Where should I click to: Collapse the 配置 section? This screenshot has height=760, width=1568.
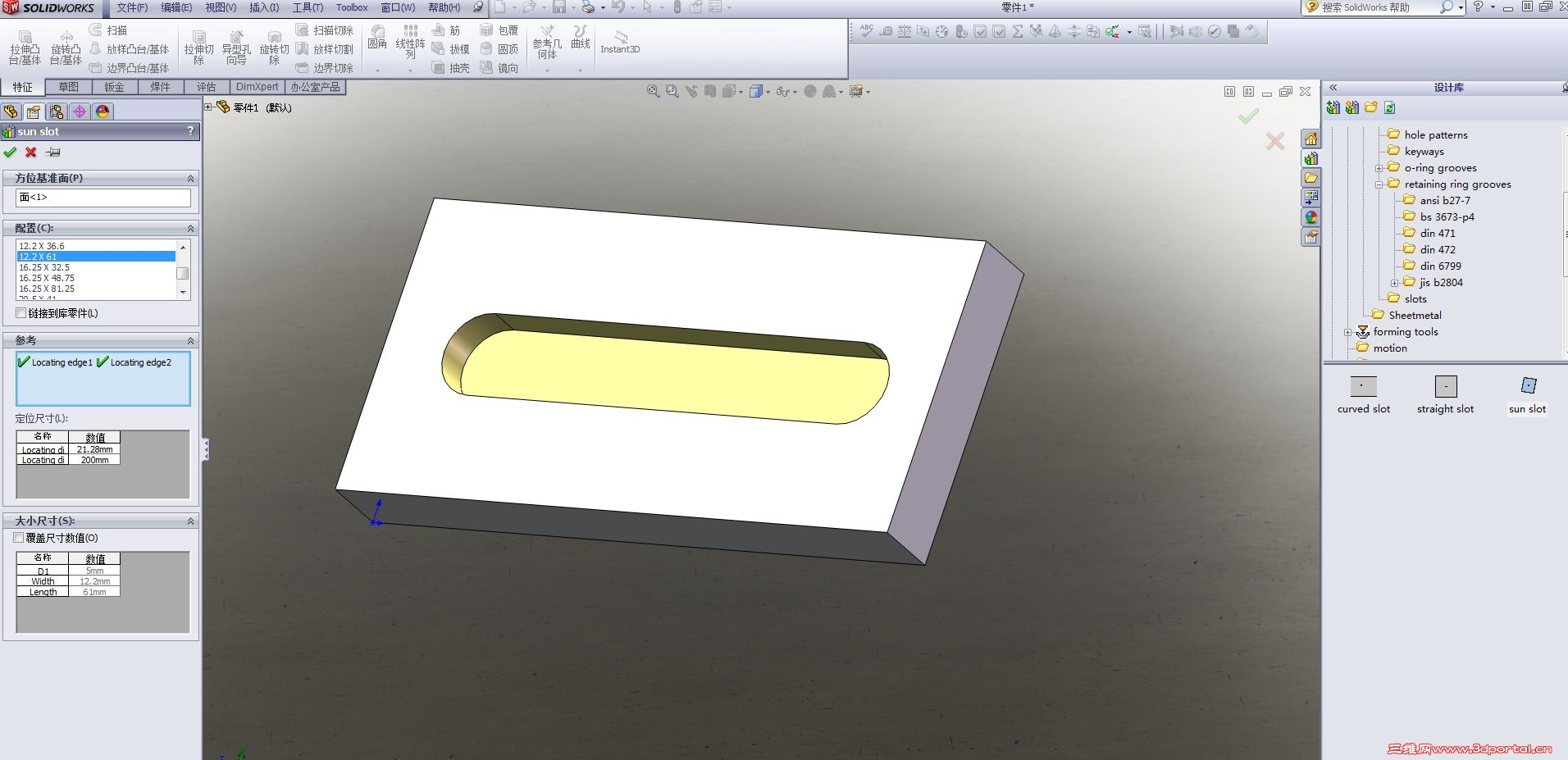(x=190, y=228)
